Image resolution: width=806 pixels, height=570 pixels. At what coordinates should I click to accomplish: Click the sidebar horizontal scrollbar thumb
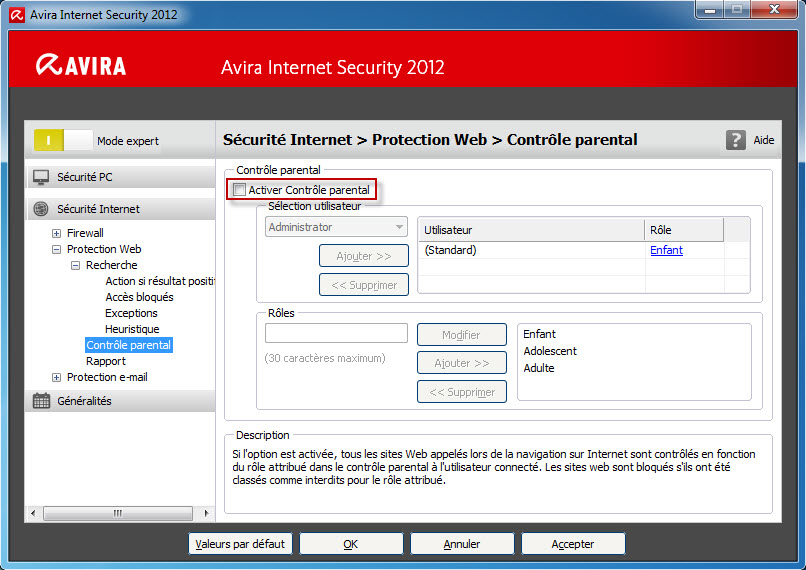(118, 513)
